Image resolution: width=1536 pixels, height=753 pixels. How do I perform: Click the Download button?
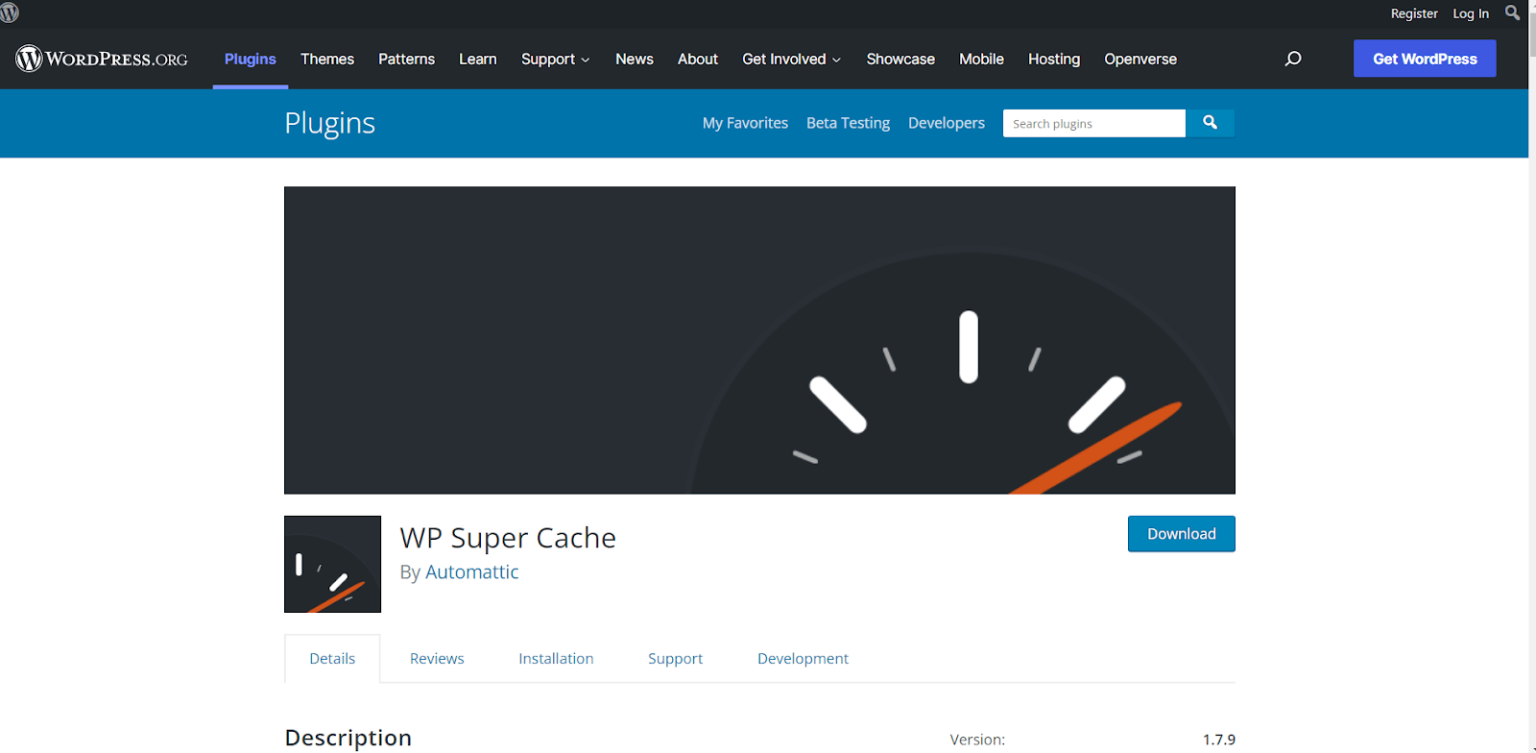[1181, 534]
